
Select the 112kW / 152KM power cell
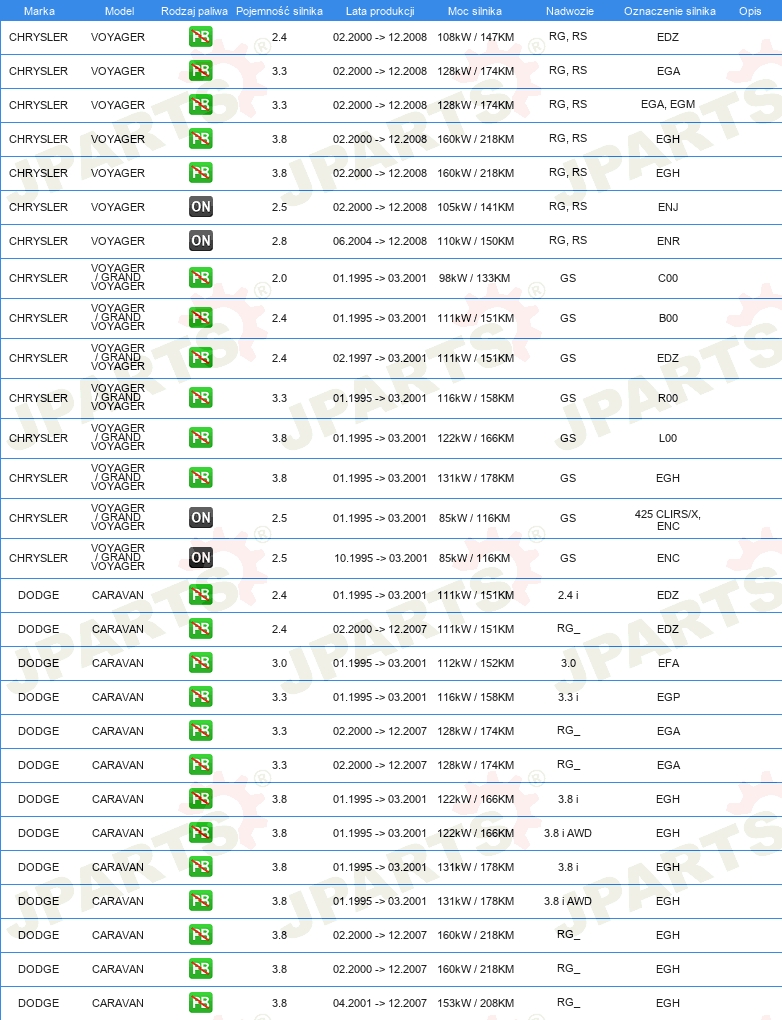point(476,663)
